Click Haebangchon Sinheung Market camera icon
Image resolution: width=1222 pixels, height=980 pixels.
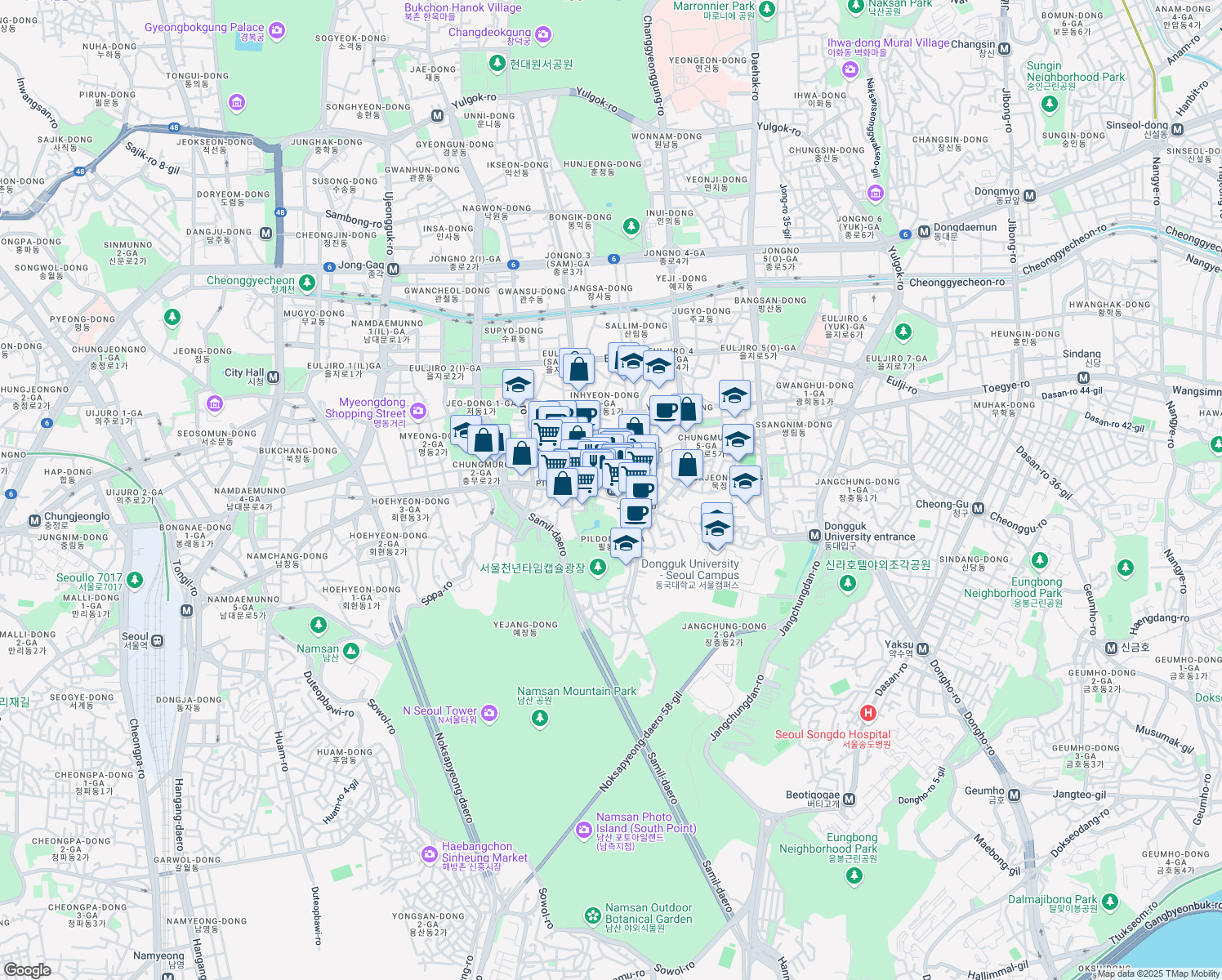(430, 854)
